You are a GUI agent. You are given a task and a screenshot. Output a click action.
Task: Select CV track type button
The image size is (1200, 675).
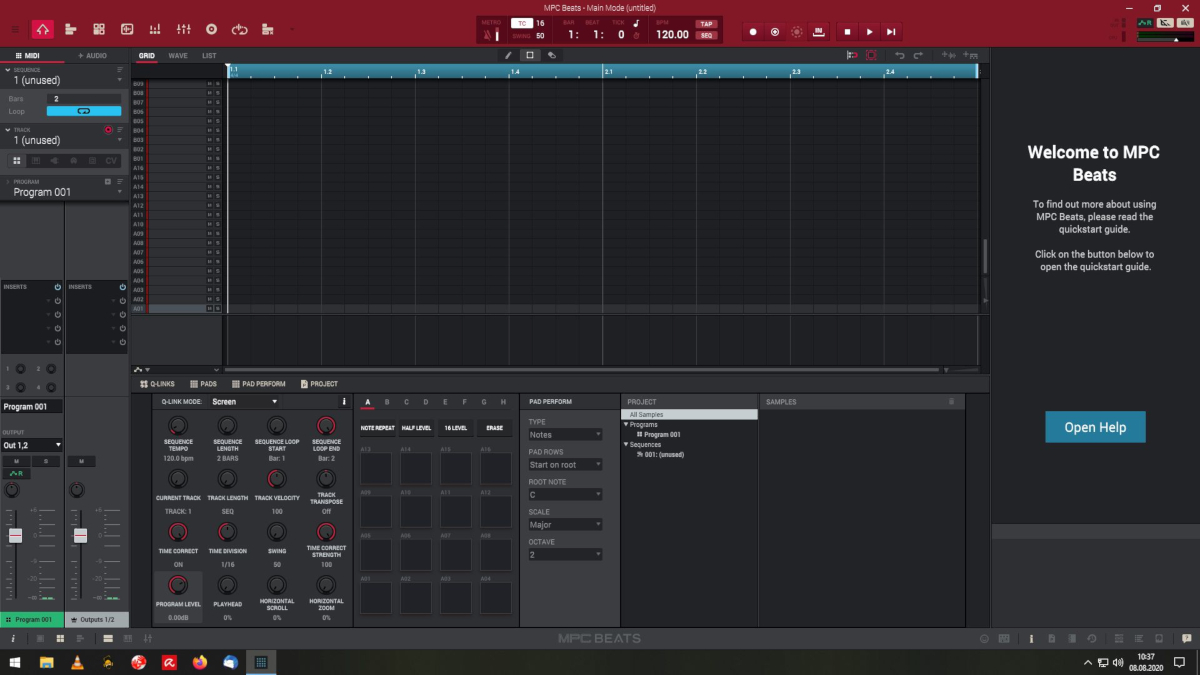[x=111, y=160]
